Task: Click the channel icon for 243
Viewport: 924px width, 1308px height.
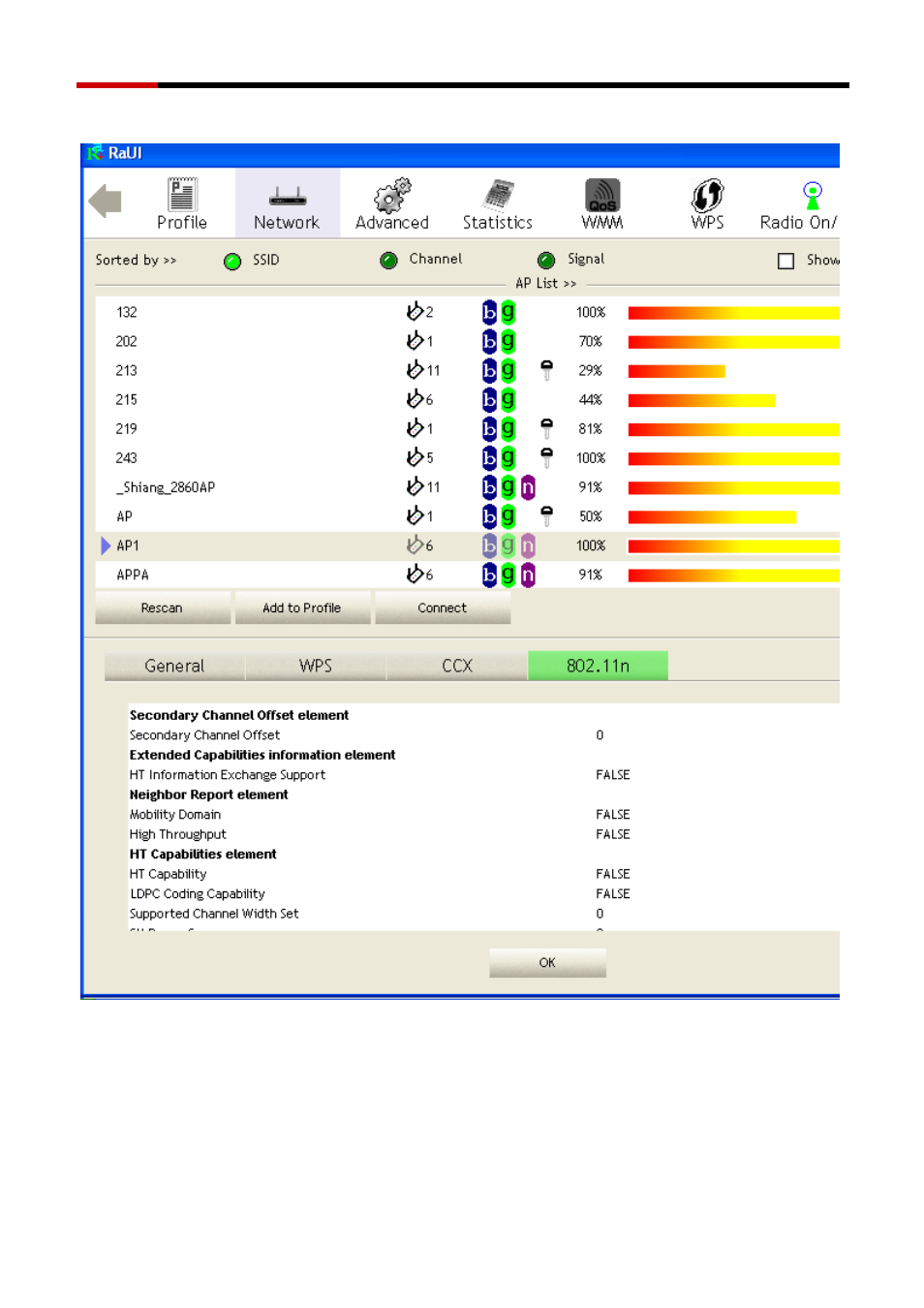Action: pyautogui.click(x=415, y=456)
